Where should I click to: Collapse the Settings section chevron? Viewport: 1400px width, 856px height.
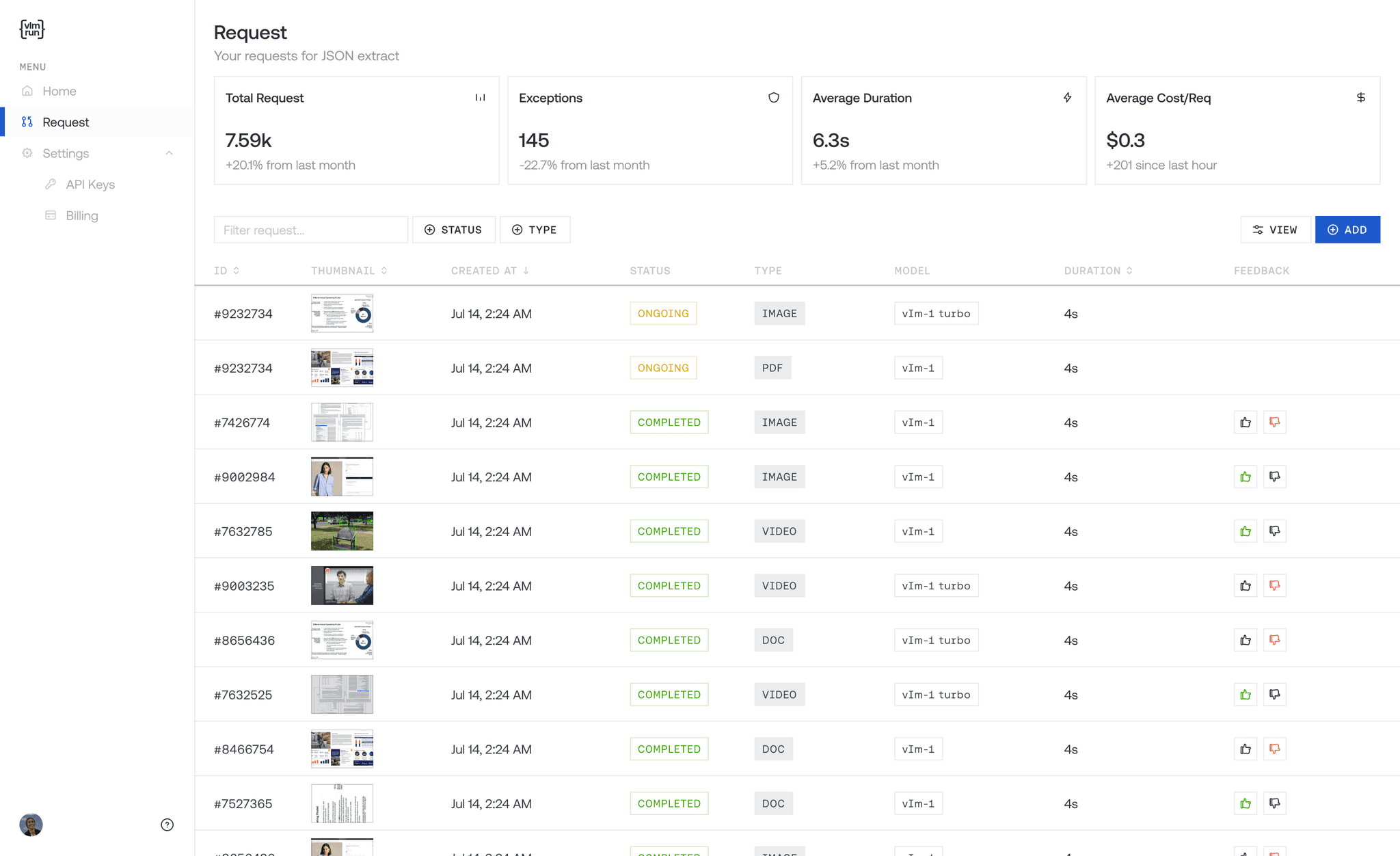click(169, 153)
